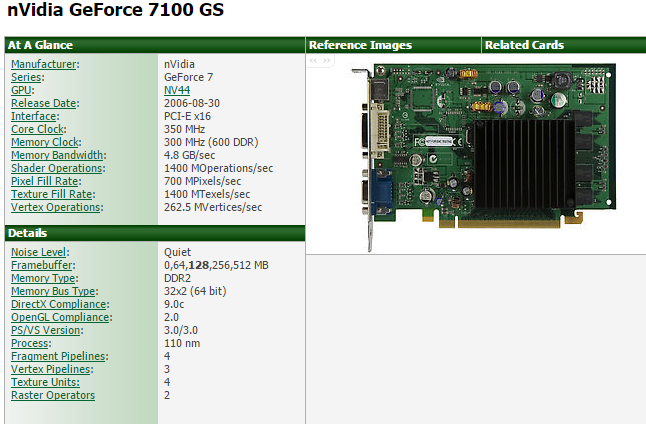
Task: Click the PCI-E x16 interface value
Action: [187, 116]
